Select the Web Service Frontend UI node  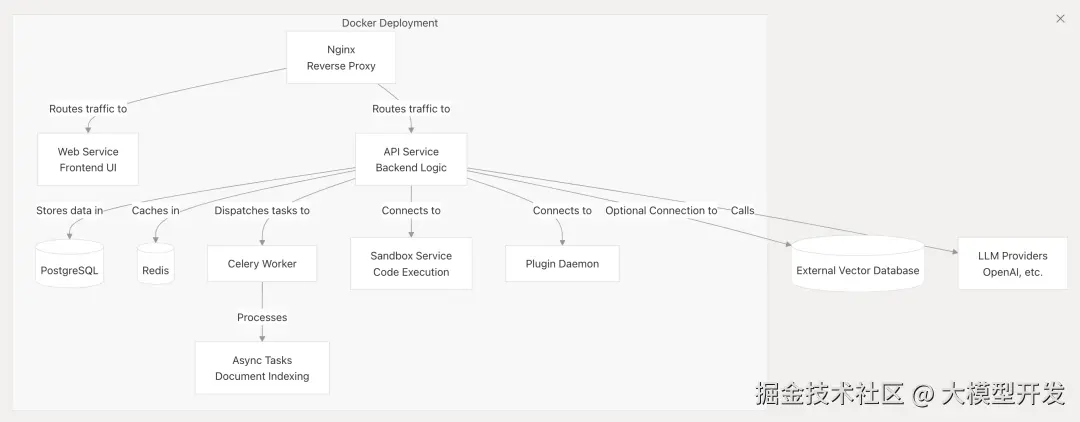[88, 159]
